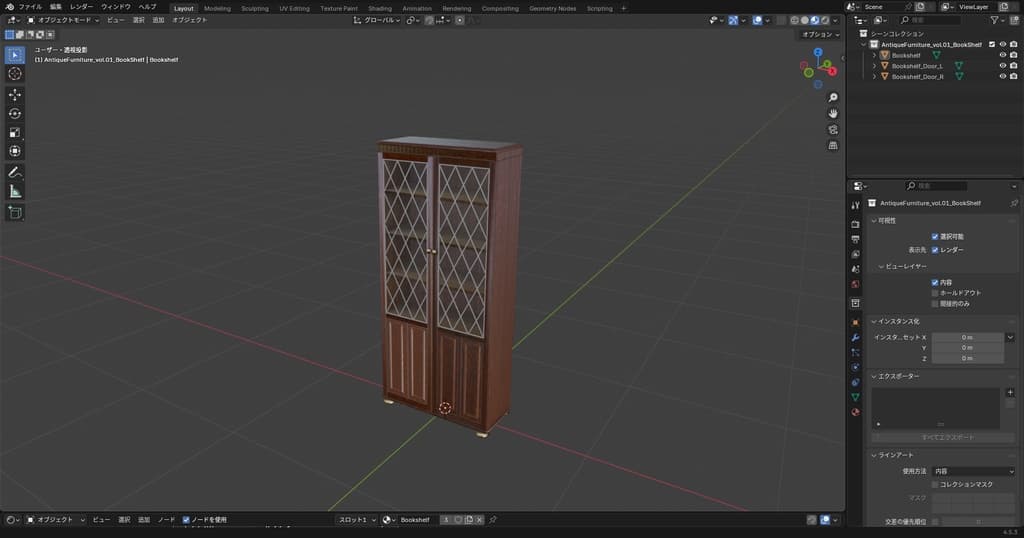Hide Bookshelf_Door_L using its eye icon

[1002, 66]
